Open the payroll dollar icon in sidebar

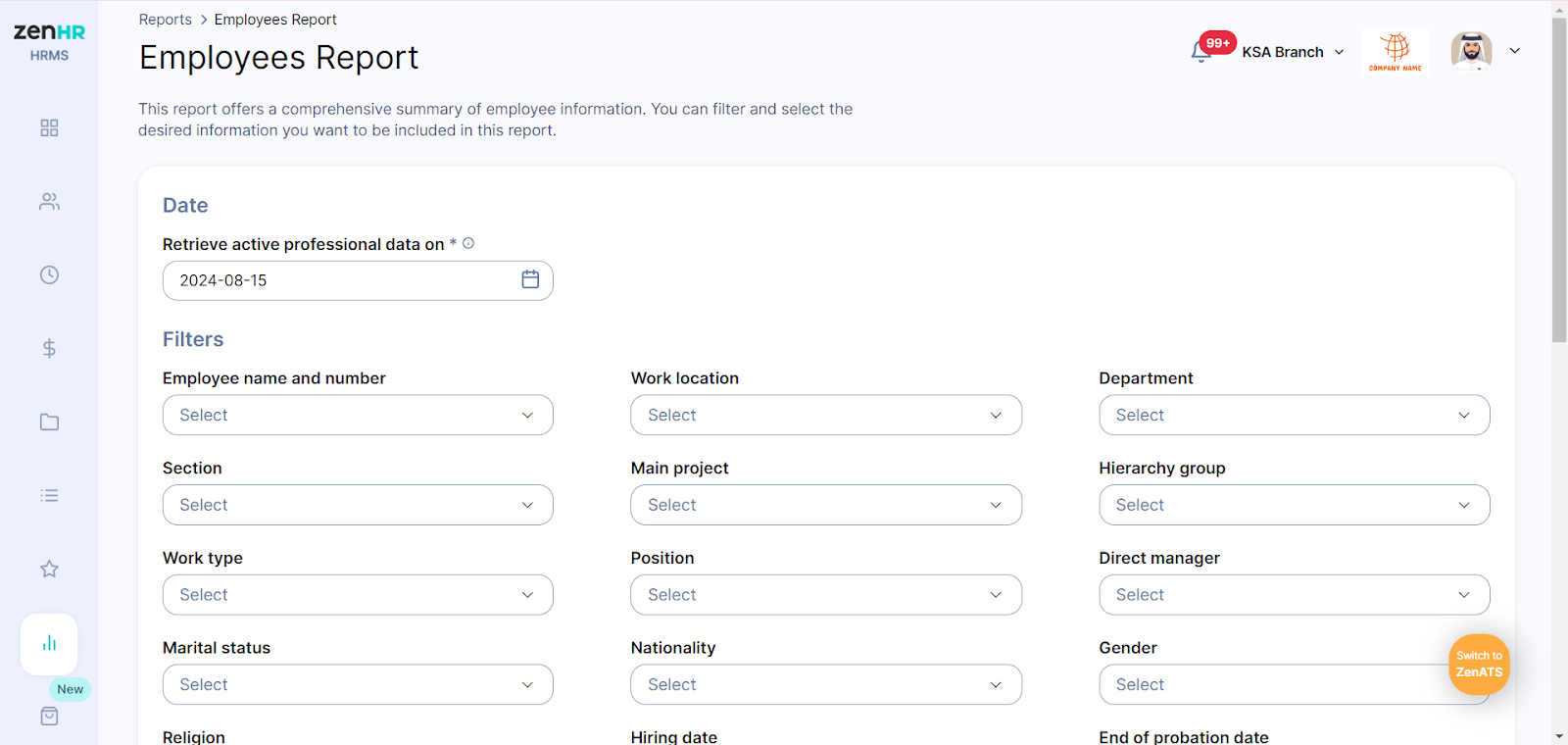point(49,349)
